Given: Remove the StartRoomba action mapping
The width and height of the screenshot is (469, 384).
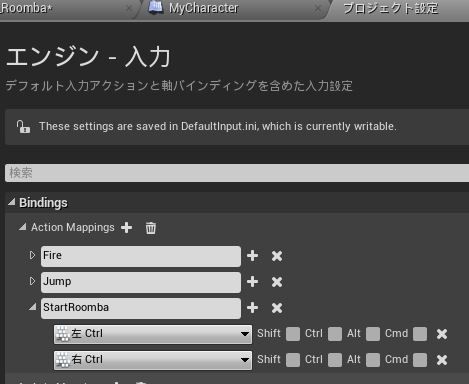Looking at the screenshot, I should coord(277,308).
